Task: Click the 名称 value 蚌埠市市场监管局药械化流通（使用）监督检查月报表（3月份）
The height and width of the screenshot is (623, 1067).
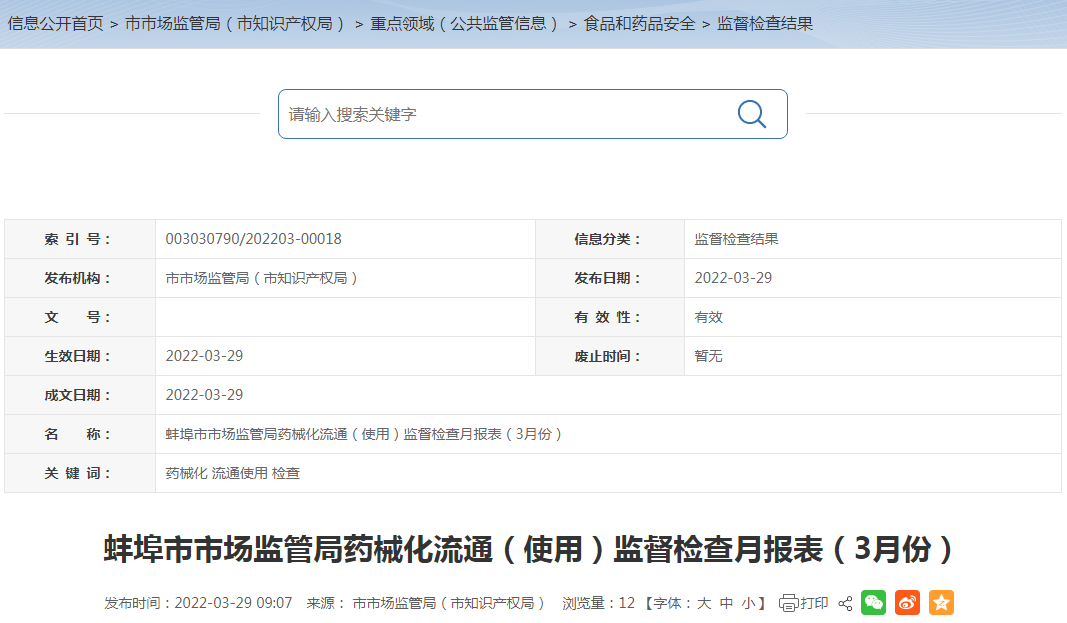Action: (x=364, y=434)
